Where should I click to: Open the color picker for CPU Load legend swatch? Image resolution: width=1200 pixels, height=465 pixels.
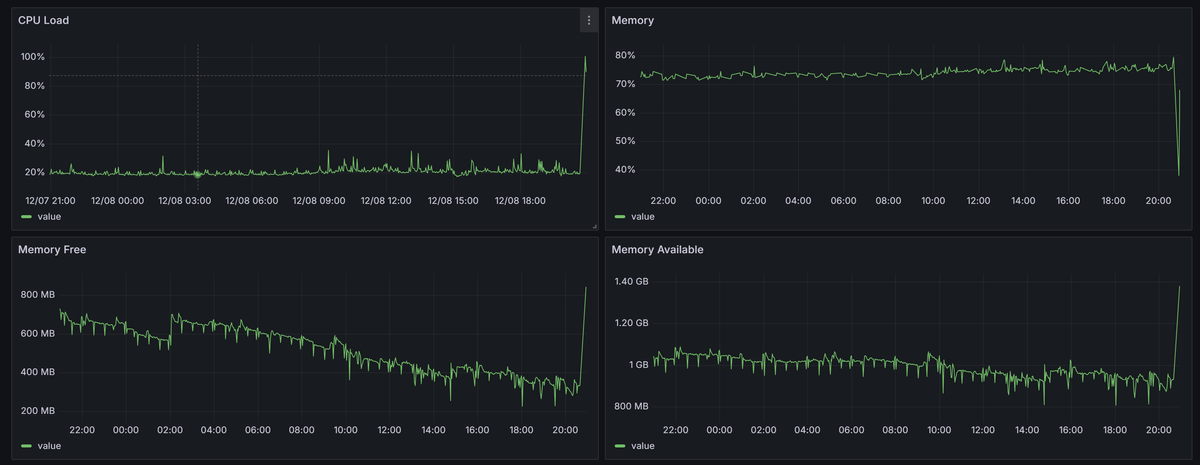coord(26,216)
